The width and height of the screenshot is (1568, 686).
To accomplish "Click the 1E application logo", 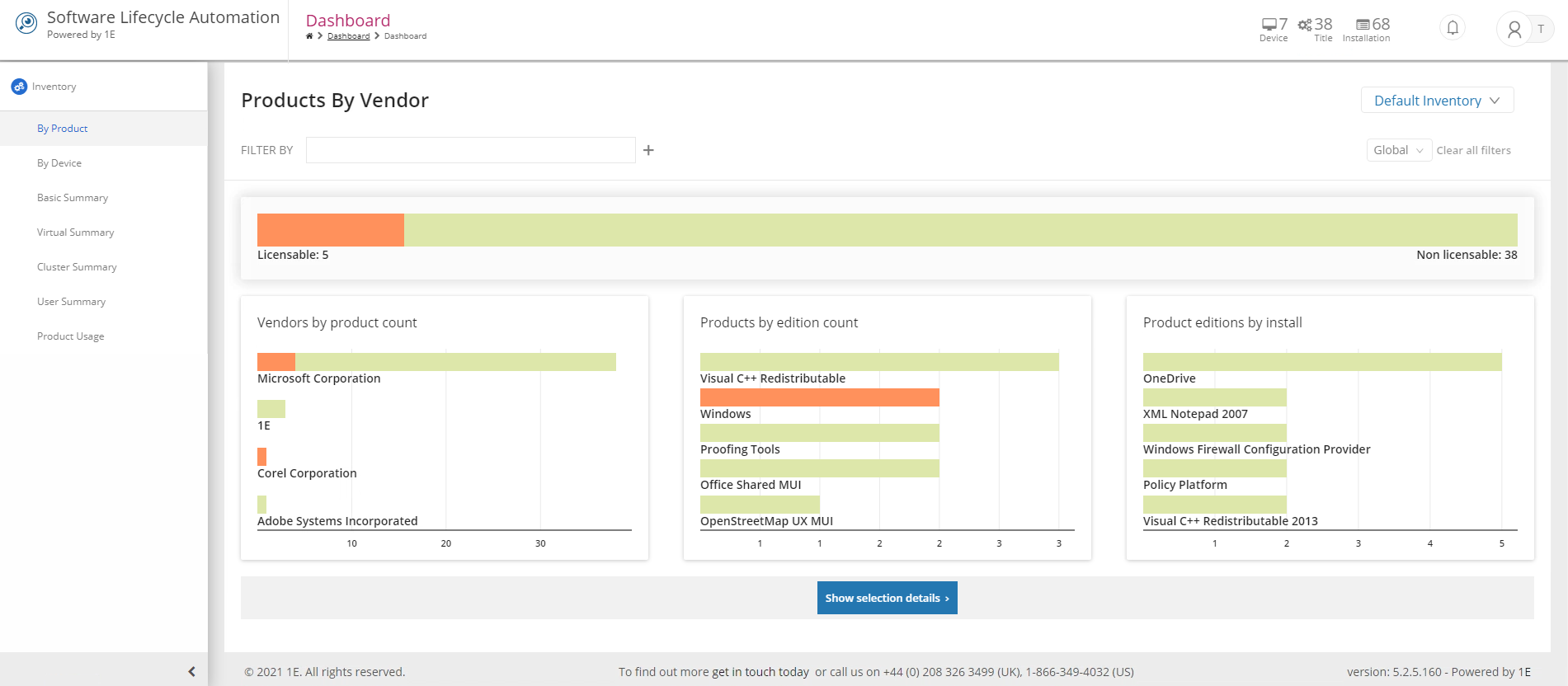I will pyautogui.click(x=26, y=23).
